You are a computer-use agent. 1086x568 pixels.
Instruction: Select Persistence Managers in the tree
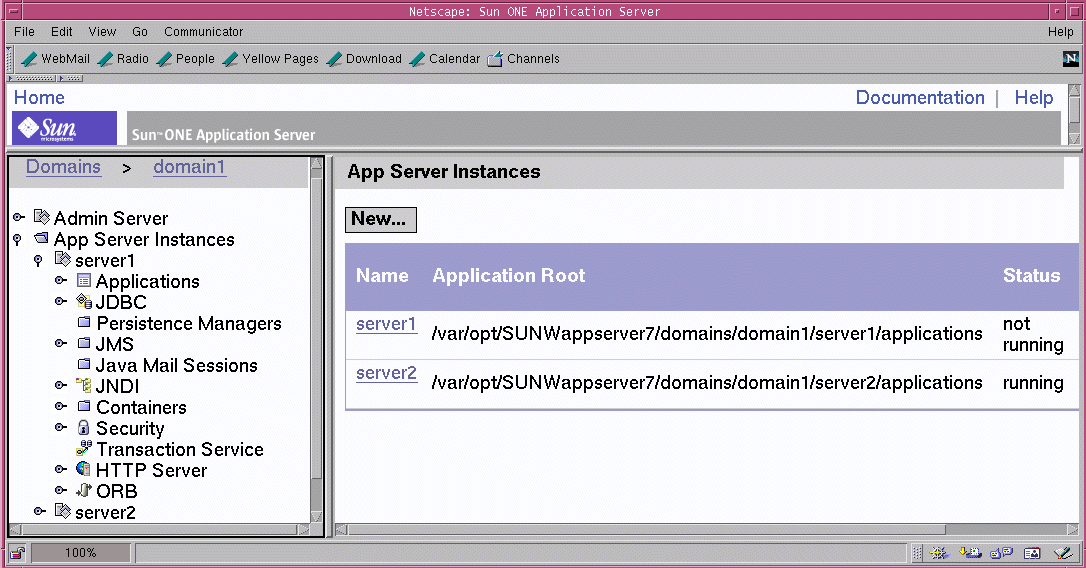188,324
